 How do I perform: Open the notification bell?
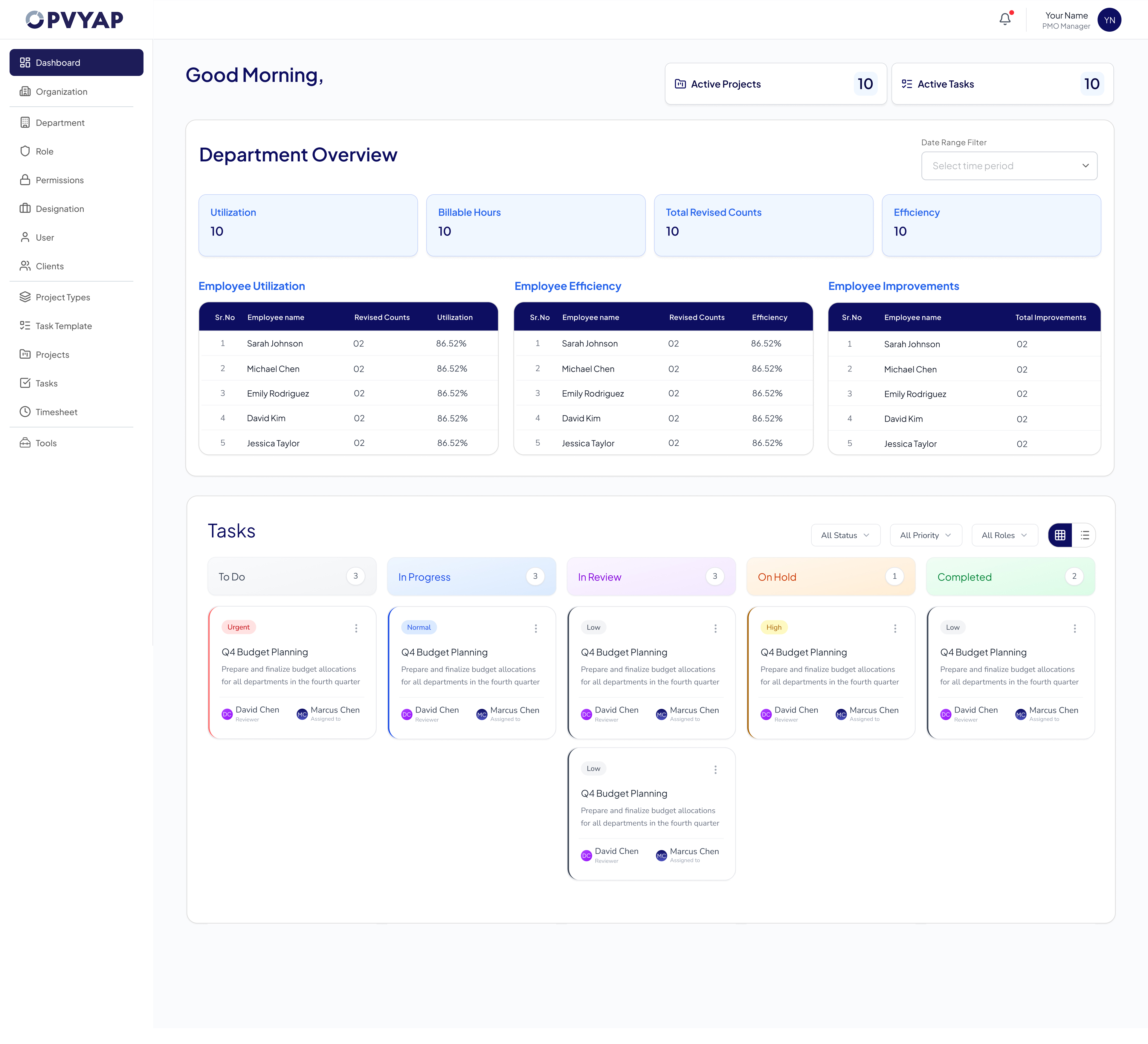click(x=1005, y=19)
